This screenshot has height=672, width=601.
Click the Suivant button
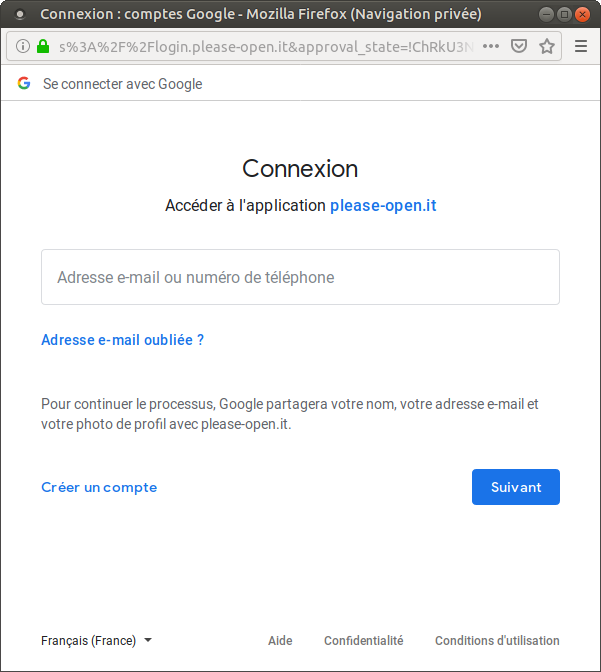[516, 487]
